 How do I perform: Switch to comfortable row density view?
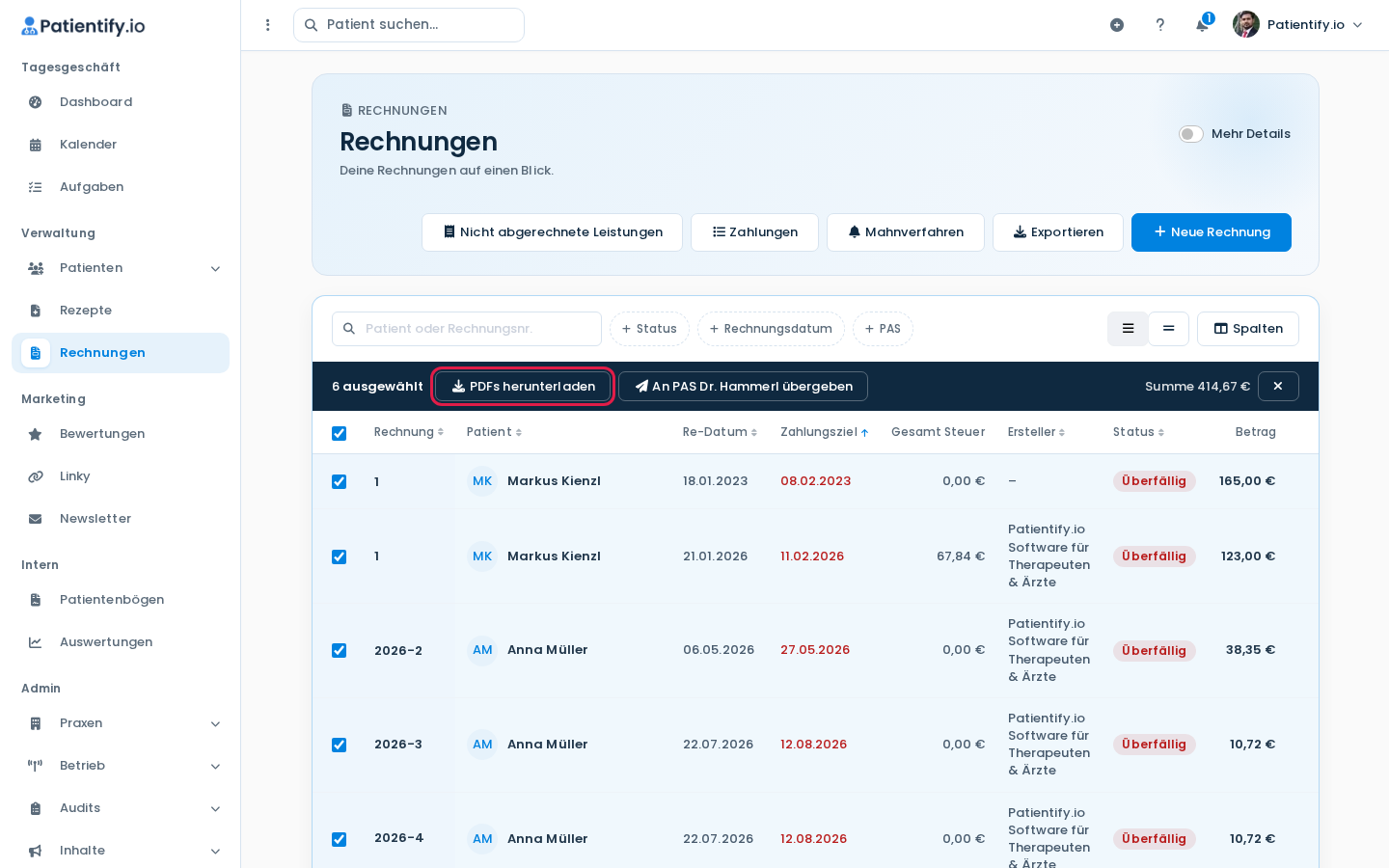click(x=1128, y=329)
